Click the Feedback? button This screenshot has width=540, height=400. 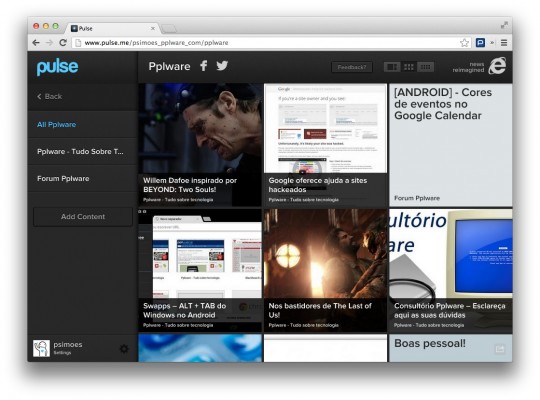(352, 67)
